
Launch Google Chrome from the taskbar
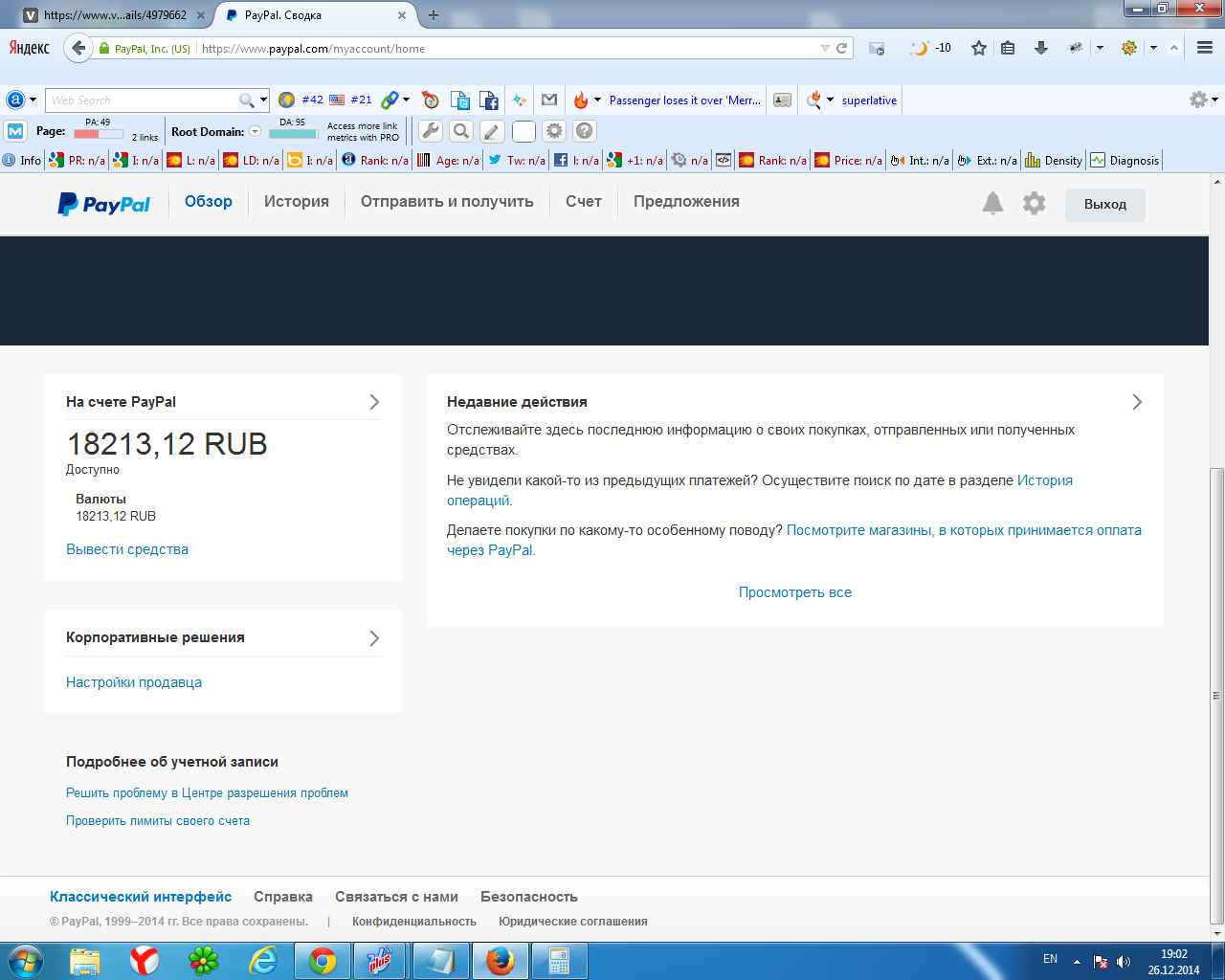323,961
